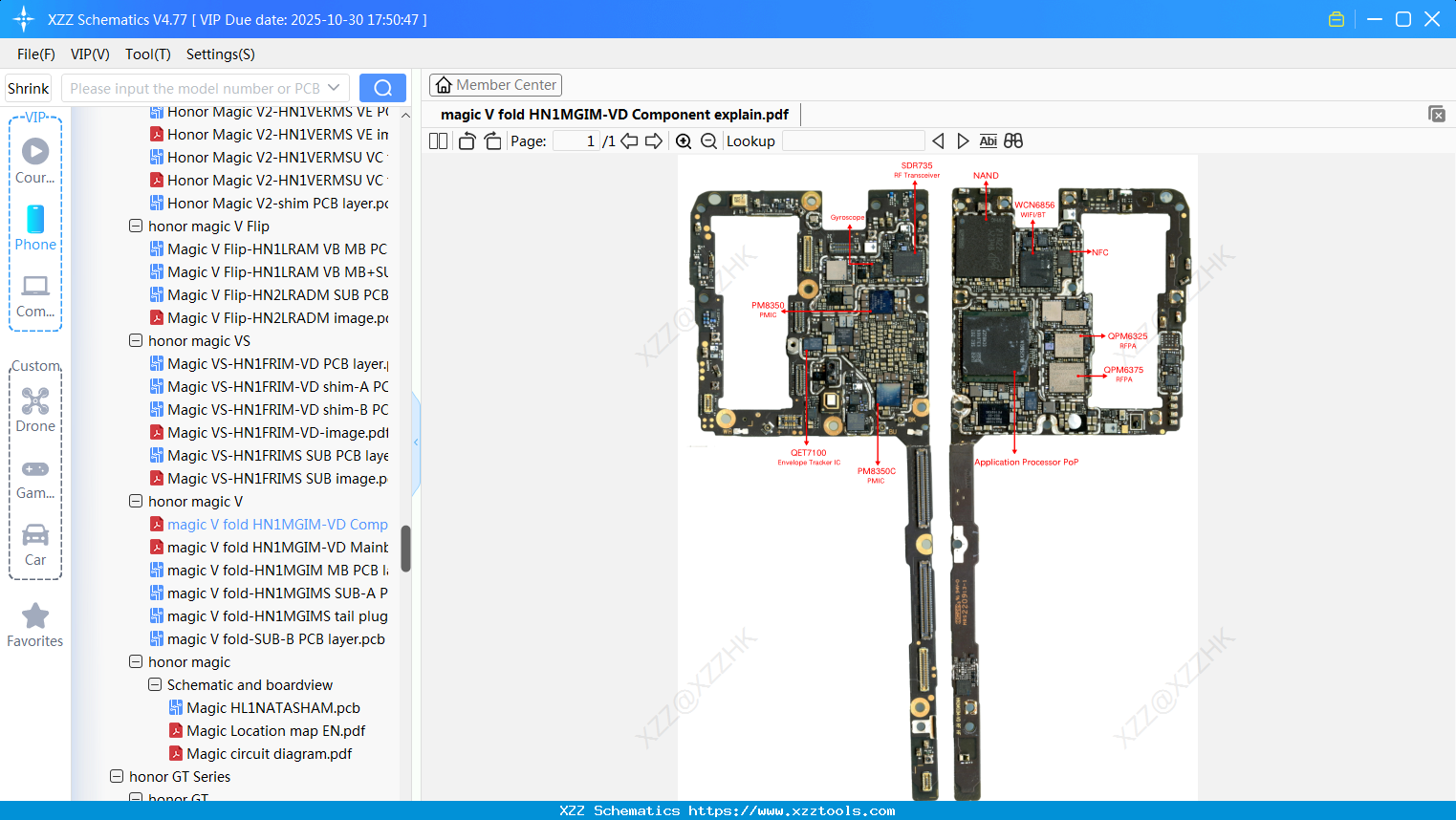Close the open PDF document panel icon
The width and height of the screenshot is (1456, 820).
(x=1437, y=114)
